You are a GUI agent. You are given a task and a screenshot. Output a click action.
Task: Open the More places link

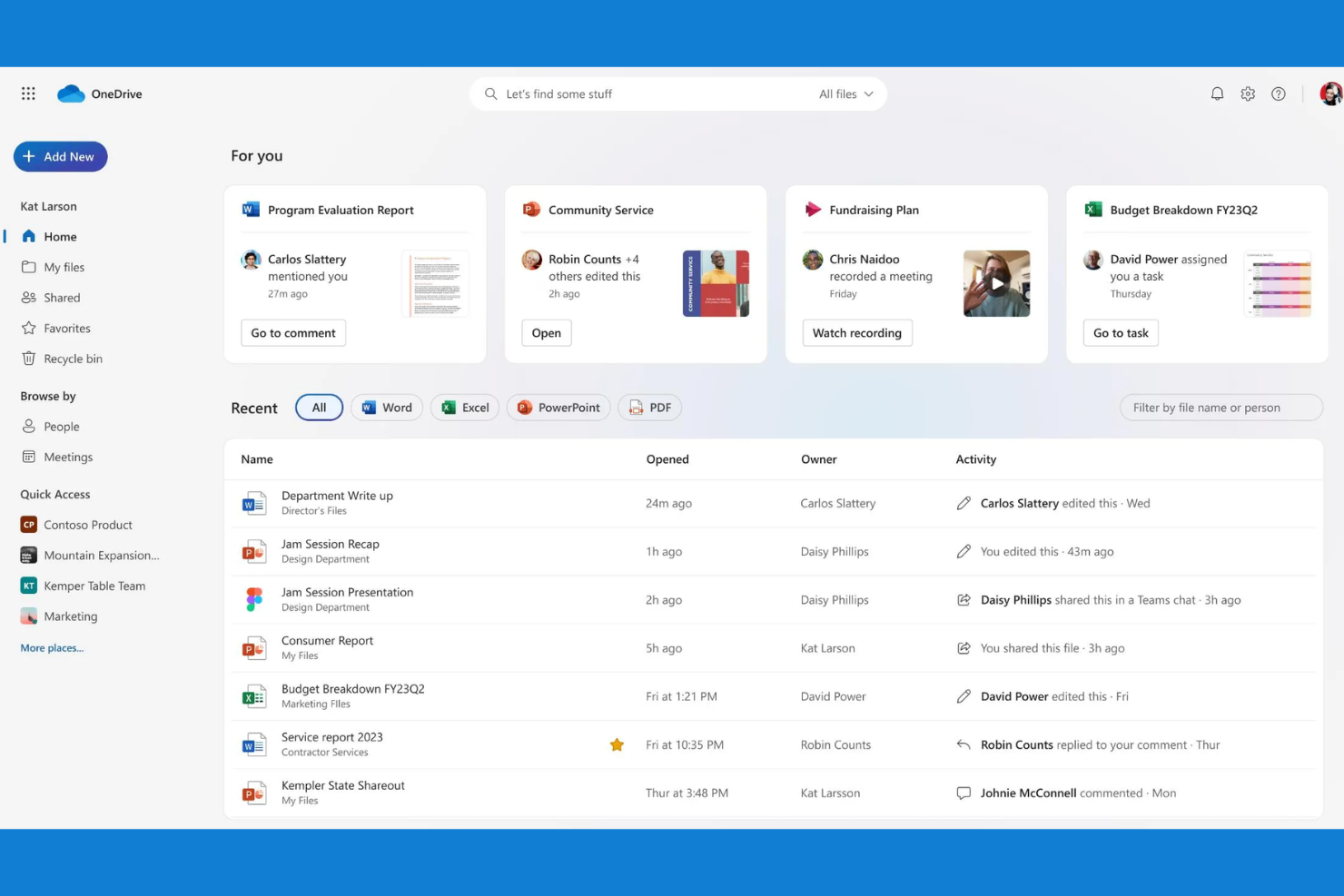coord(51,647)
